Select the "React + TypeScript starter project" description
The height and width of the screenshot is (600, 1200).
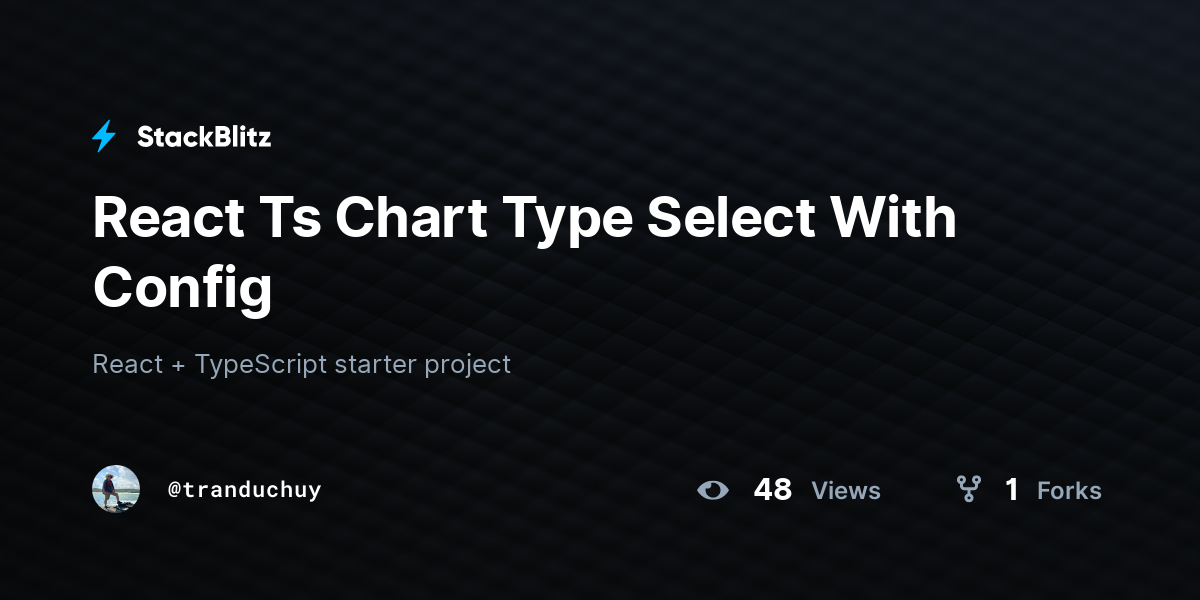click(x=301, y=364)
